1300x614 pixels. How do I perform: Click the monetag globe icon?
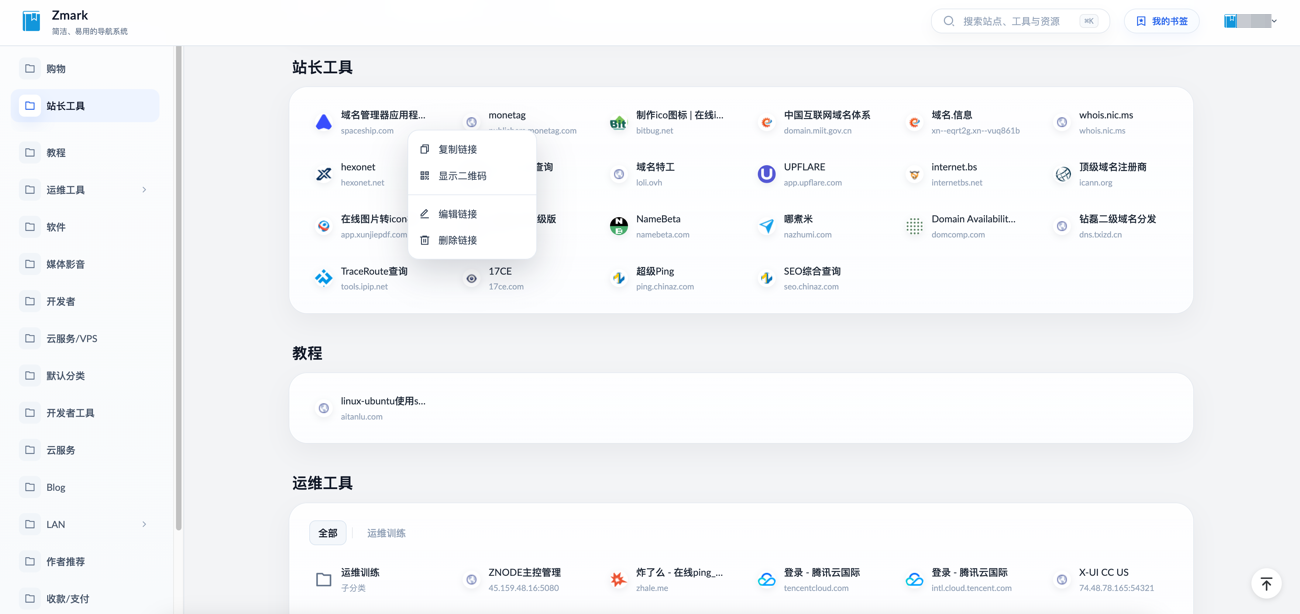(472, 122)
